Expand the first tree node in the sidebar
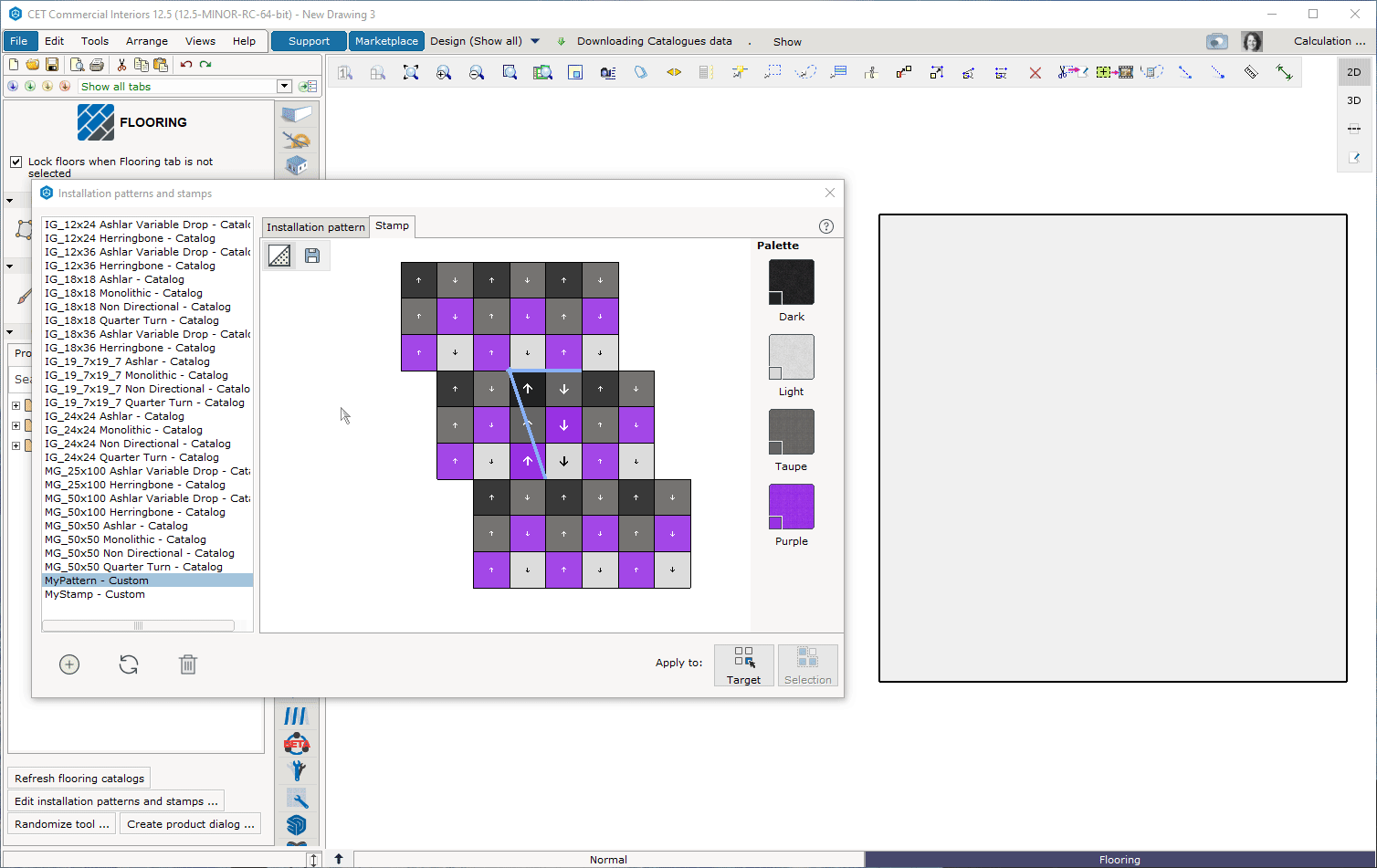1377x868 pixels. point(16,405)
